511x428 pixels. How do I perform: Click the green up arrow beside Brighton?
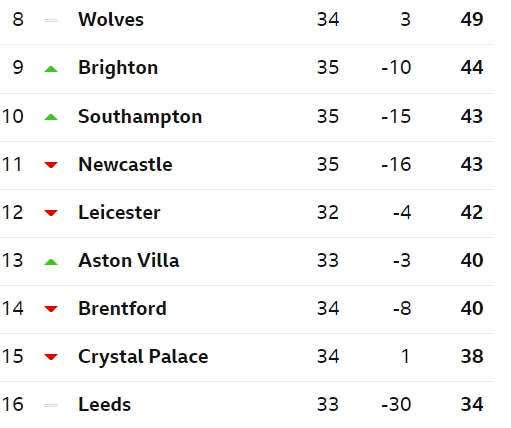(51, 69)
